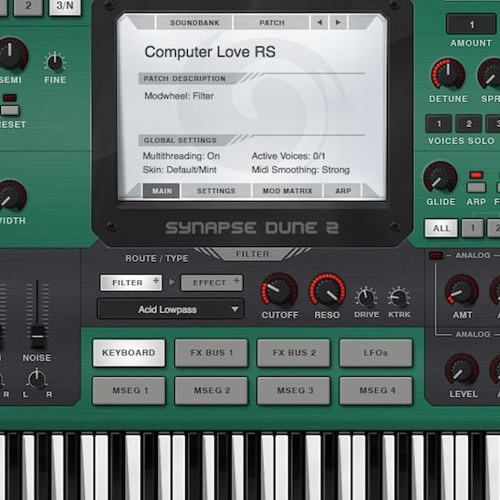Screen dimensions: 500x500
Task: Click the NOISE level fader
Action: [x=37, y=336]
